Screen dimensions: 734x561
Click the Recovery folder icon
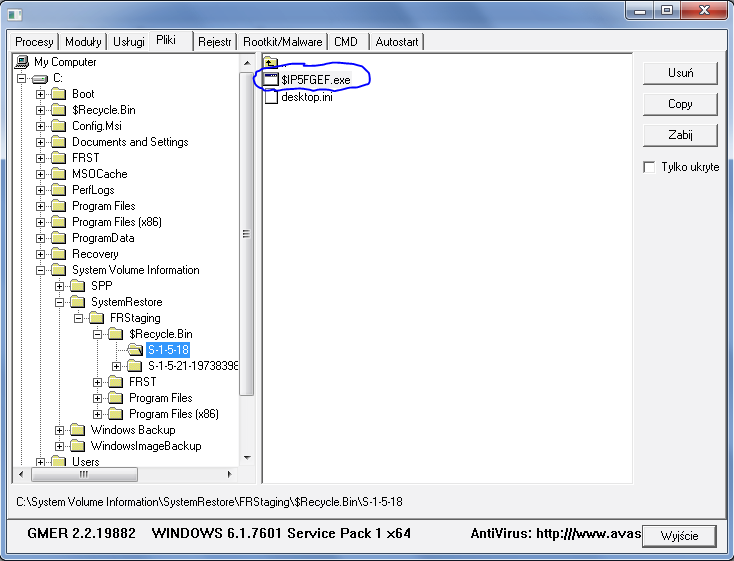(59, 254)
